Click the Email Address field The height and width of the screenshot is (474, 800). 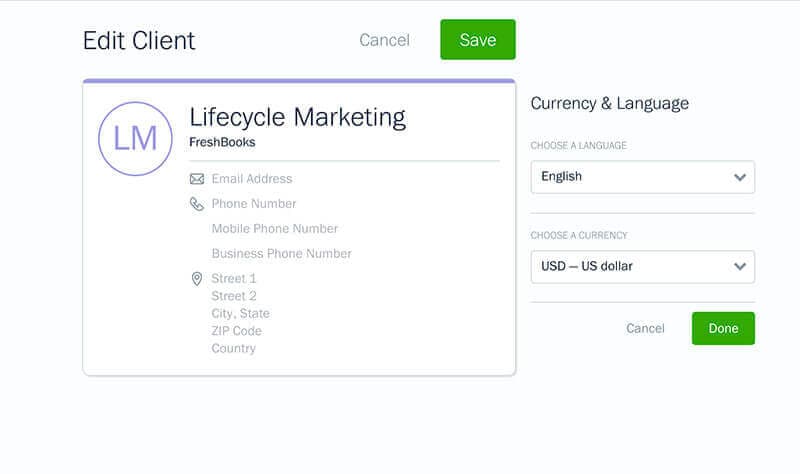pos(252,179)
